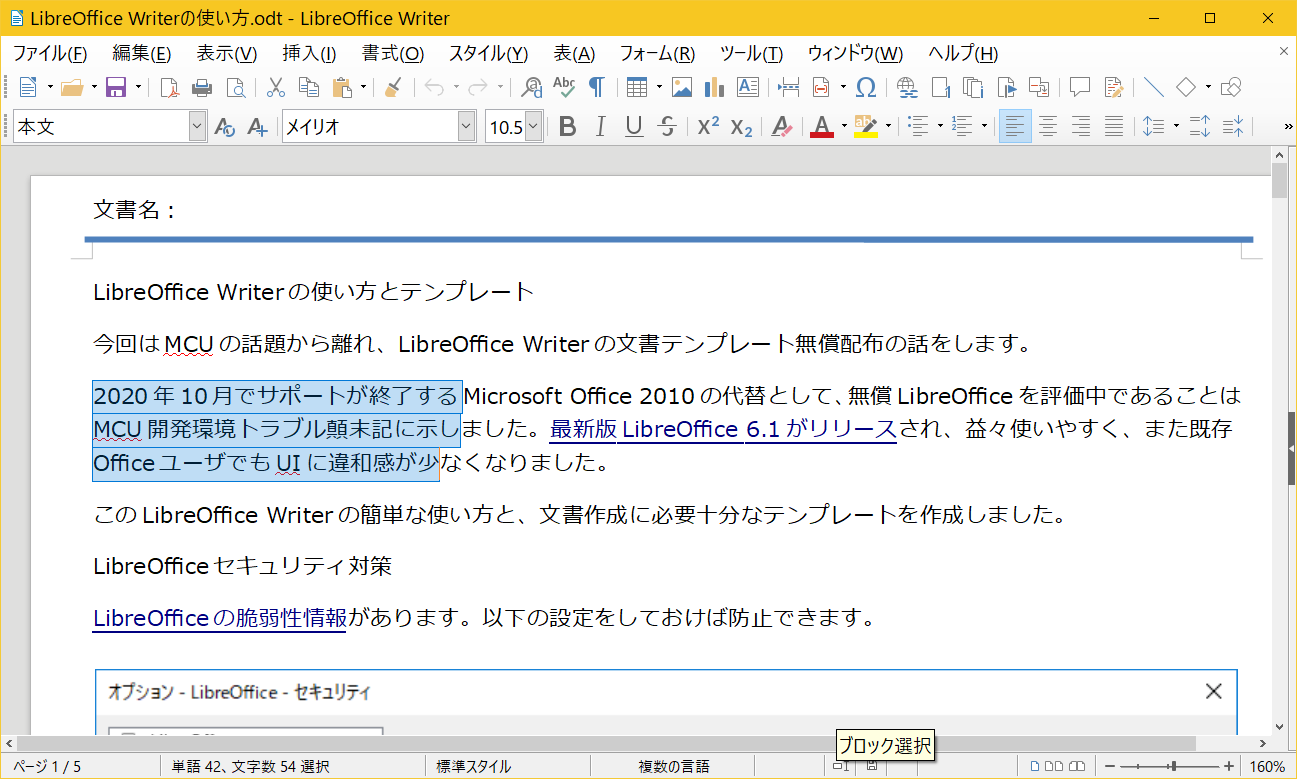Select the Line drawing tool
This screenshot has height=779, width=1300.
pyautogui.click(x=1154, y=88)
